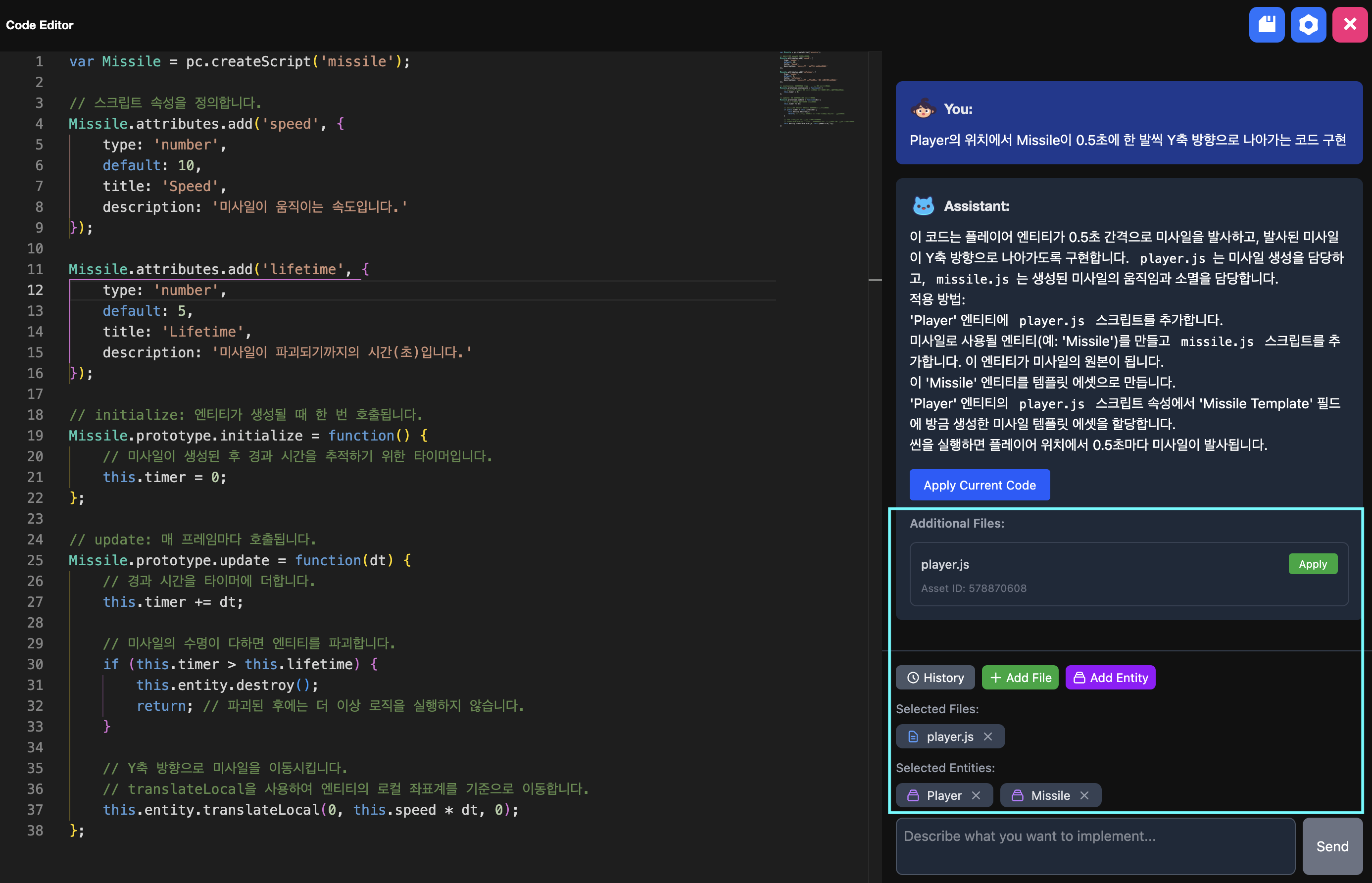The image size is (1372, 883).
Task: Close the editor with red X
Action: [1350, 25]
